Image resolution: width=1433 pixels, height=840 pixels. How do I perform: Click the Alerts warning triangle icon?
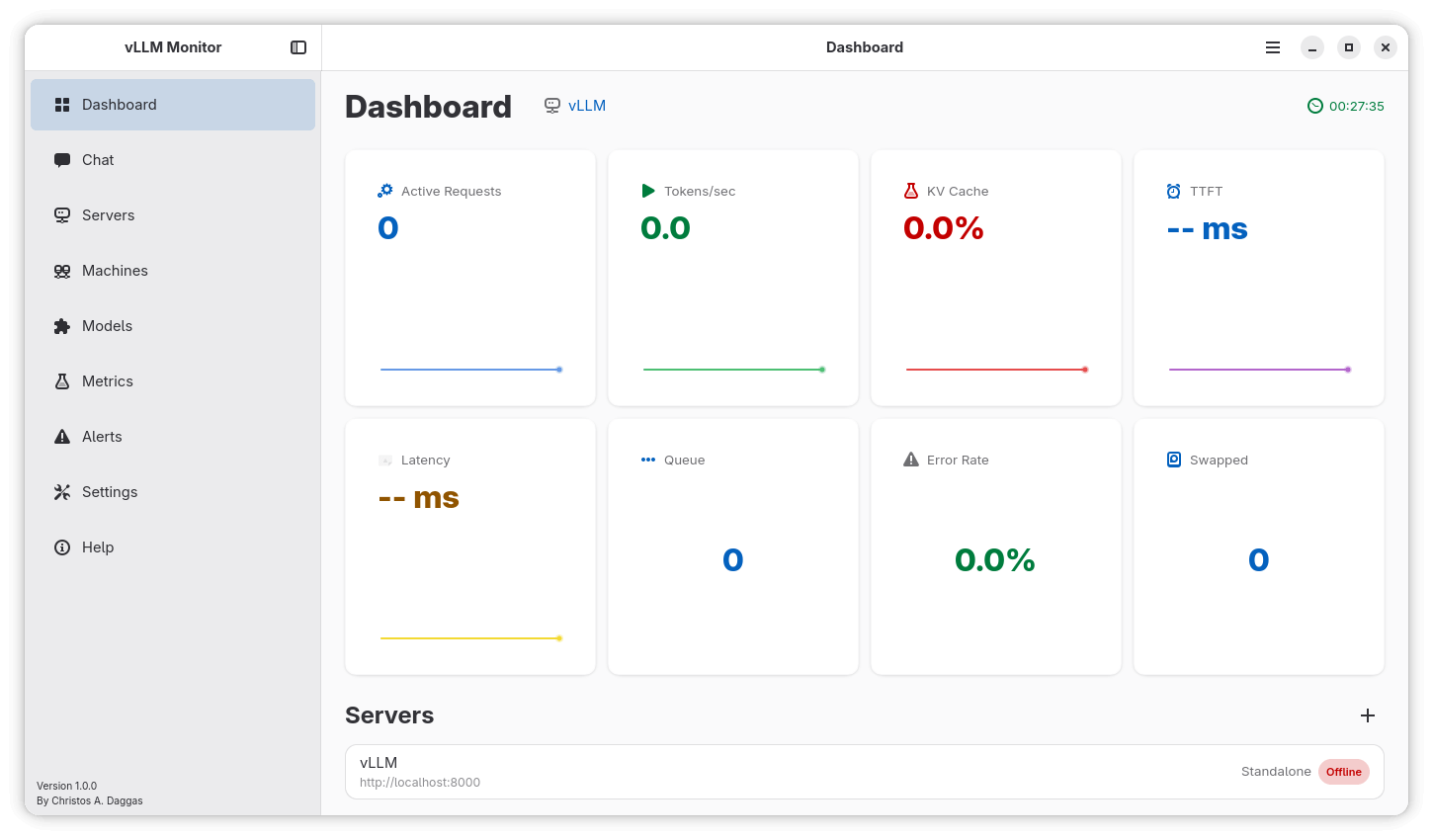[x=62, y=437]
